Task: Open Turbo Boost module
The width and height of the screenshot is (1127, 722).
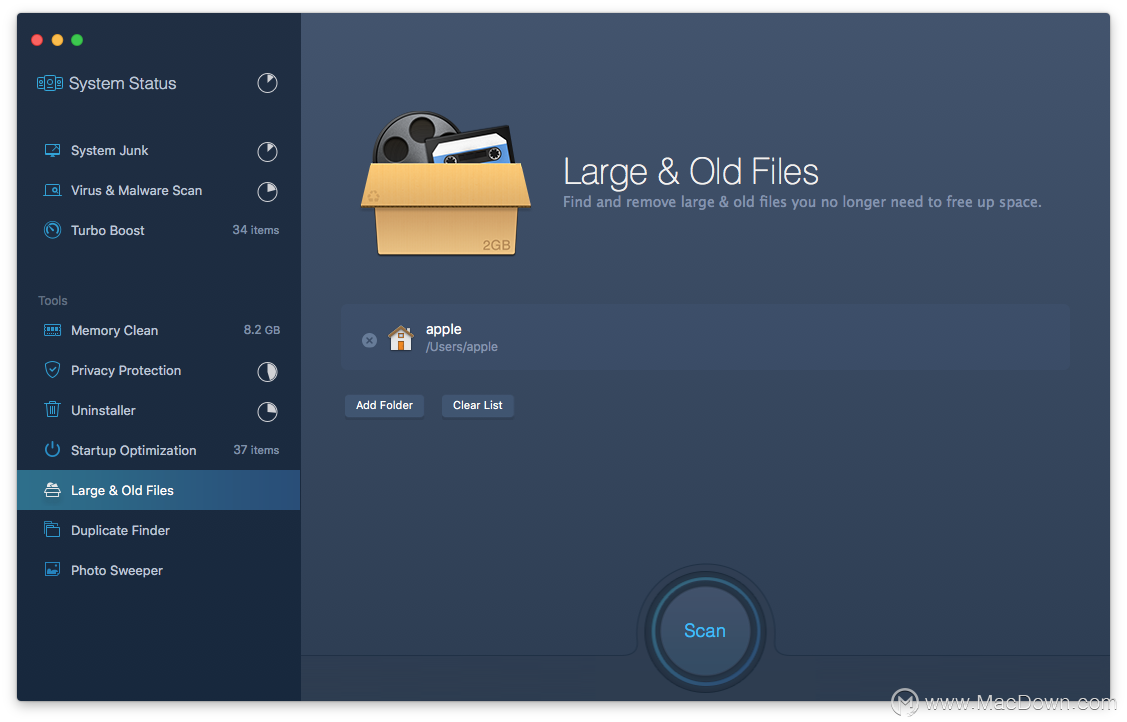Action: [108, 231]
